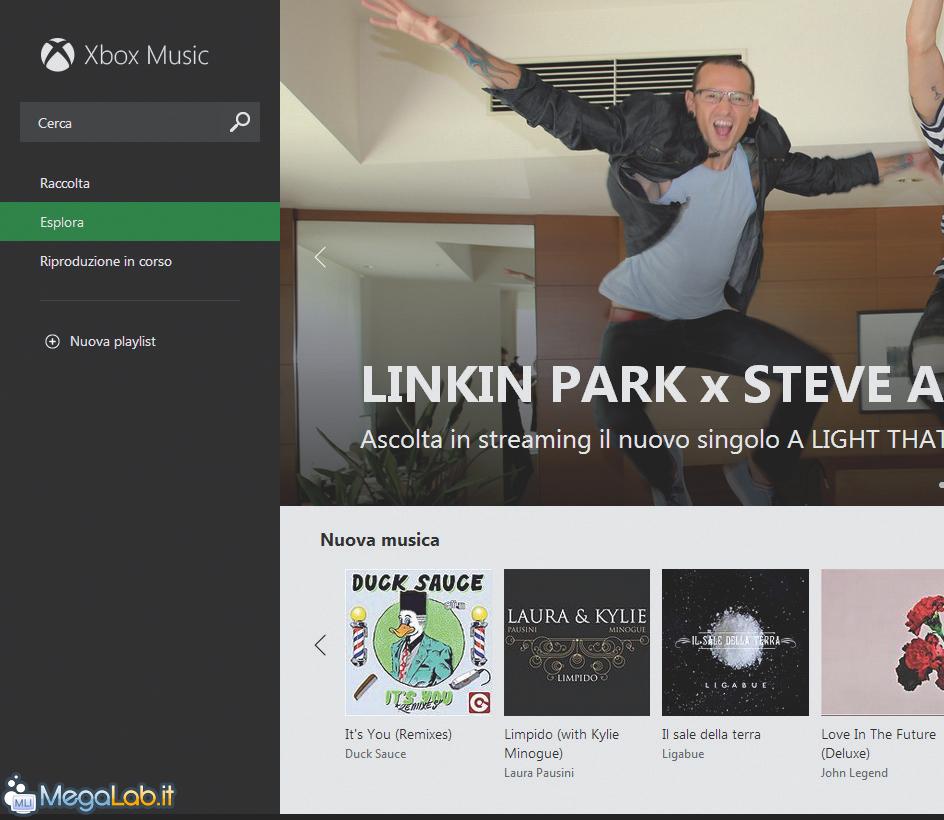Image resolution: width=944 pixels, height=820 pixels.
Task: Open the Nuova musica section heading
Action: 380,540
